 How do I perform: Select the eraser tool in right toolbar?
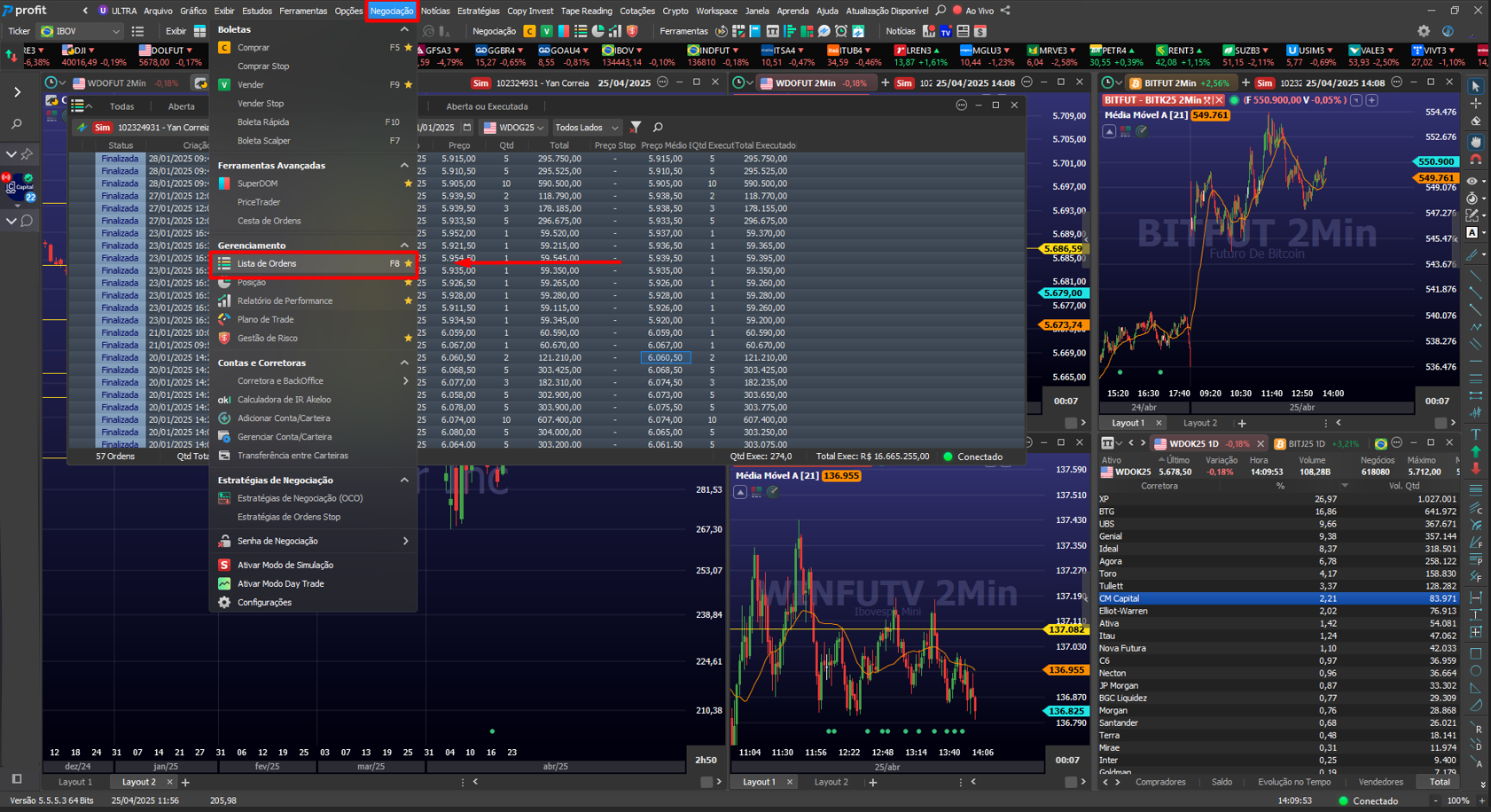point(1476,121)
